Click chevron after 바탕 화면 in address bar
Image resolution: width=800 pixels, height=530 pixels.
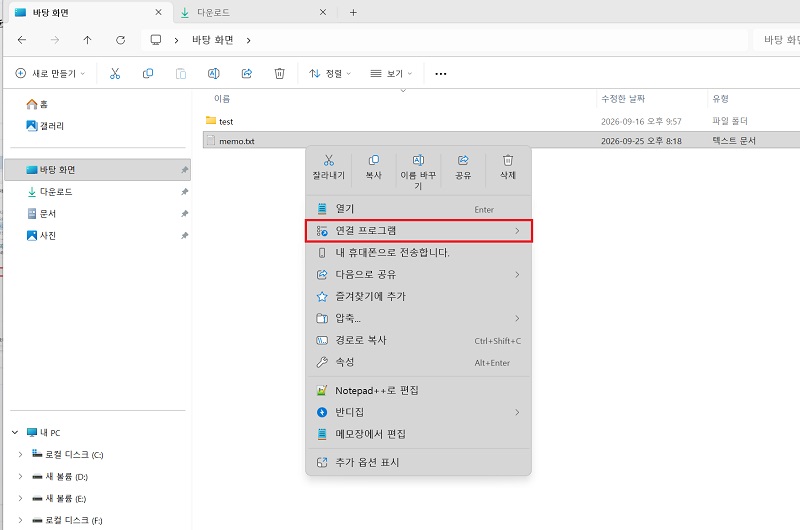pyautogui.click(x=248, y=40)
